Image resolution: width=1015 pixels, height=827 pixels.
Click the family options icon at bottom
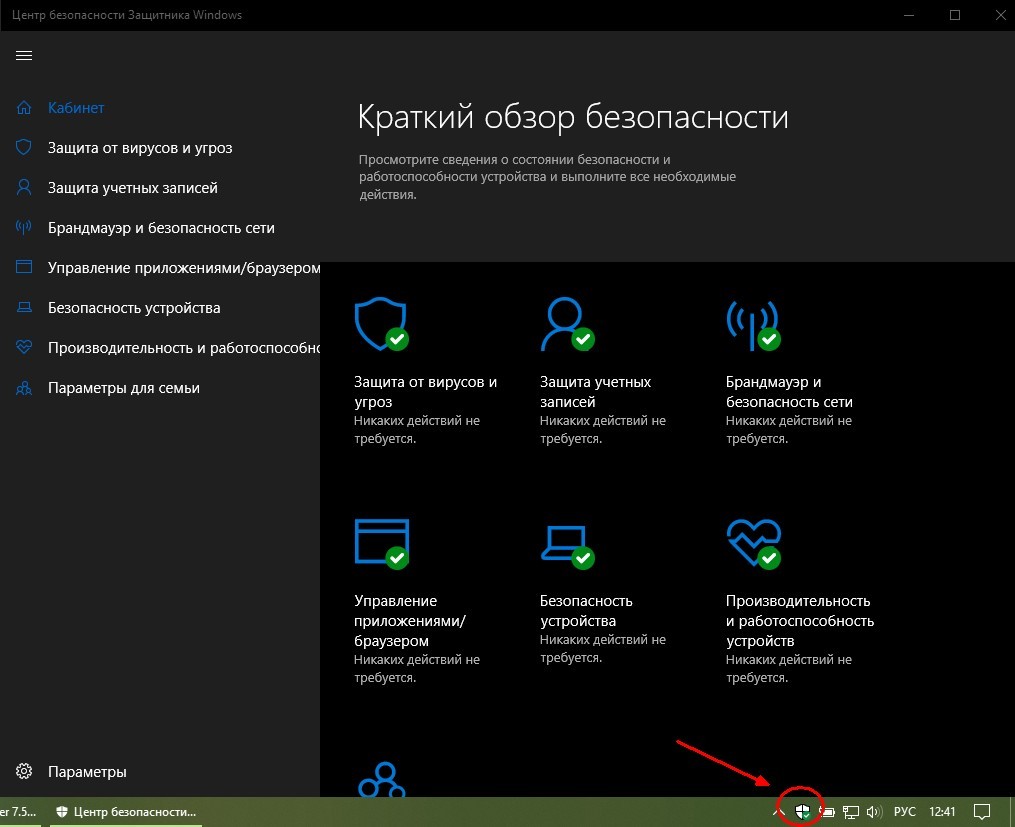(381, 779)
